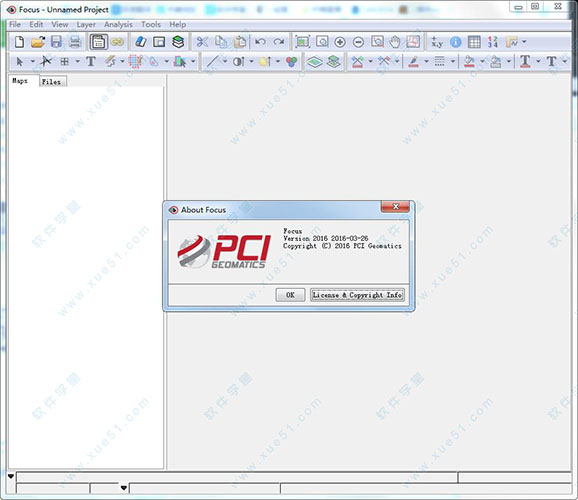This screenshot has height=500, width=578.
Task: Click the Zoom to window magnifier icon
Action: click(x=322, y=42)
